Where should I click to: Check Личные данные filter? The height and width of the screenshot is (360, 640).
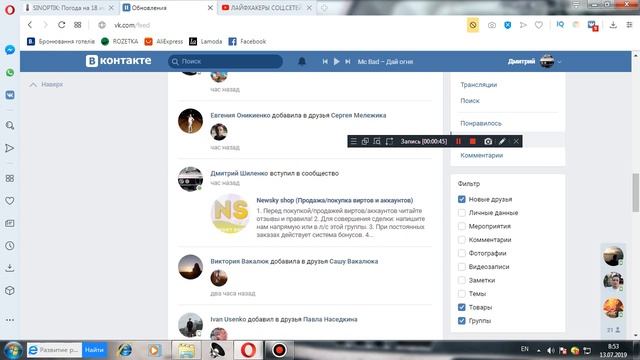point(462,213)
